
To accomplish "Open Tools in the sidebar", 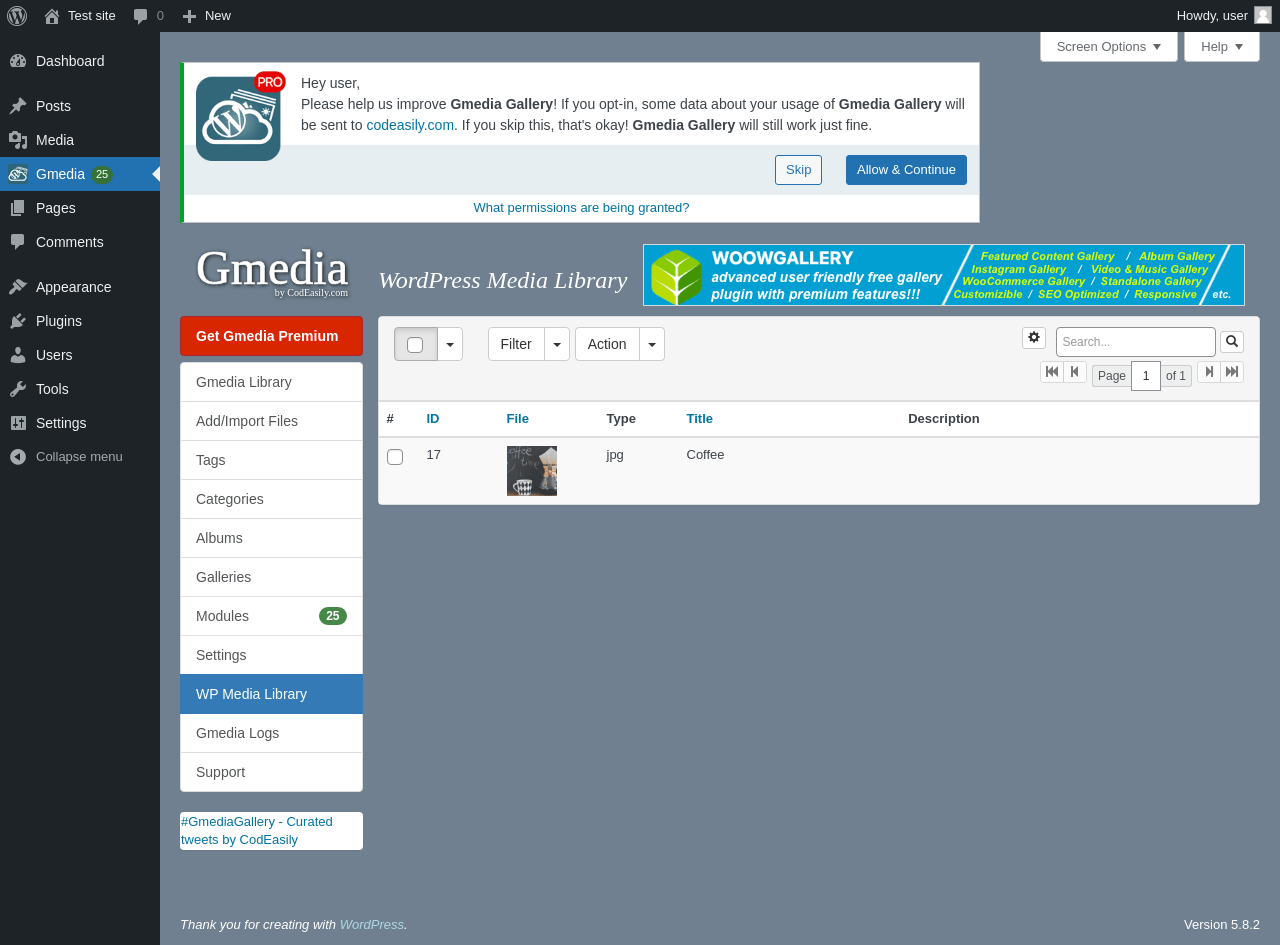I will click(x=80, y=389).
